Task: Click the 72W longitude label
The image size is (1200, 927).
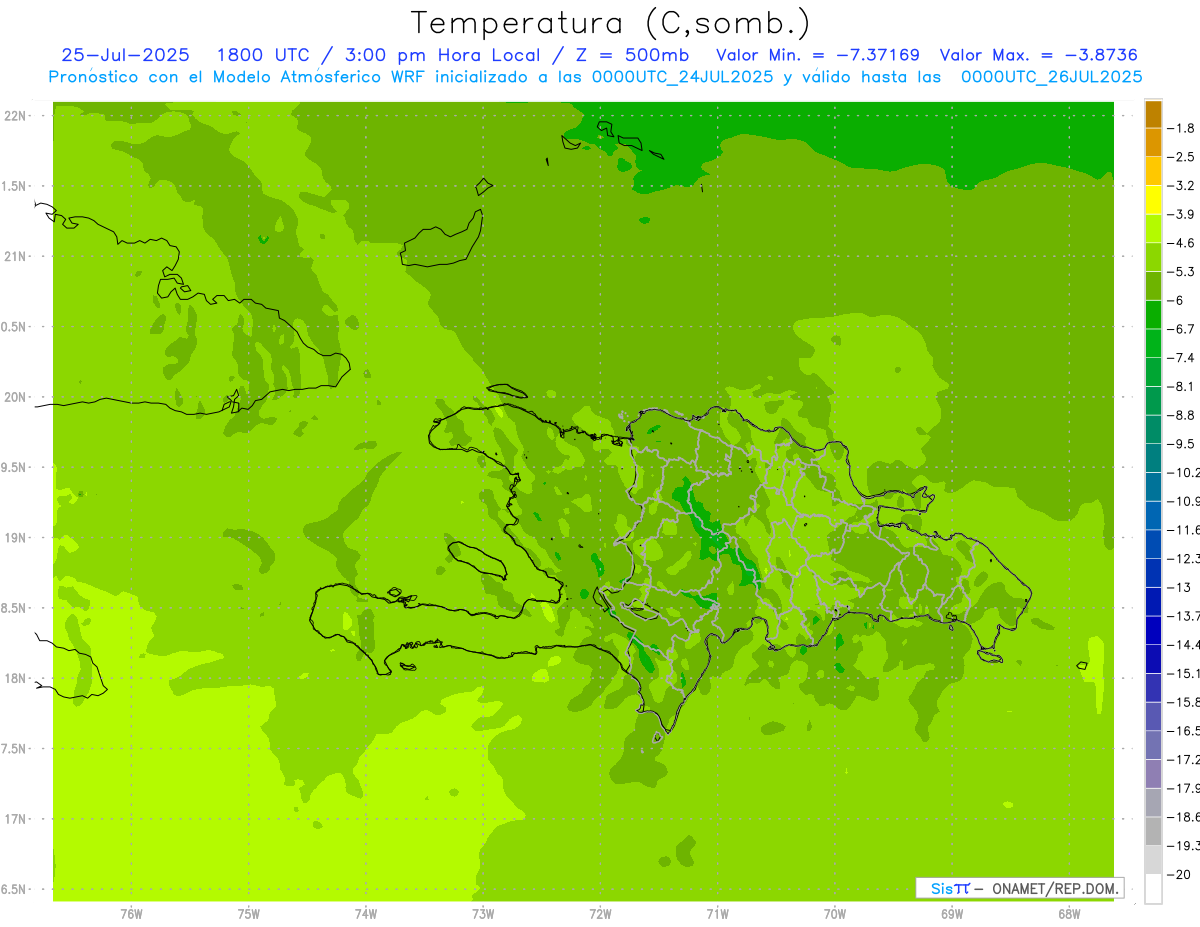Action: pyautogui.click(x=600, y=914)
